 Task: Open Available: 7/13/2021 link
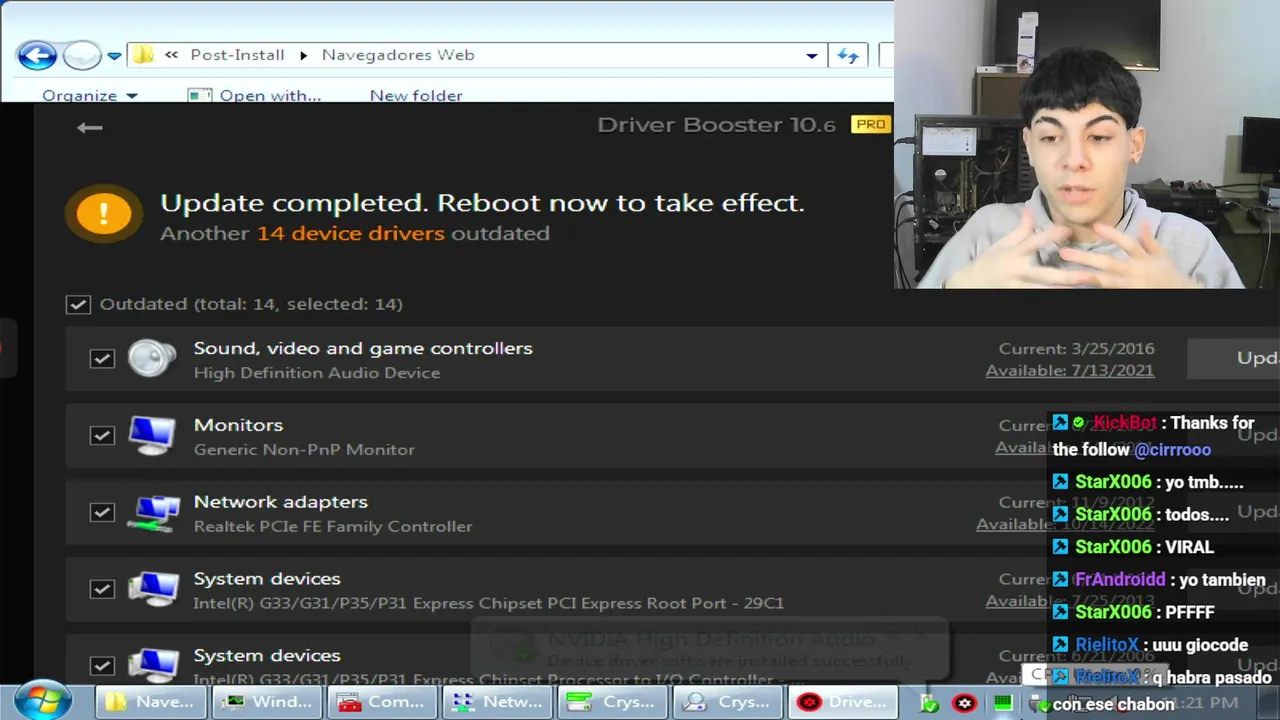[1070, 371]
